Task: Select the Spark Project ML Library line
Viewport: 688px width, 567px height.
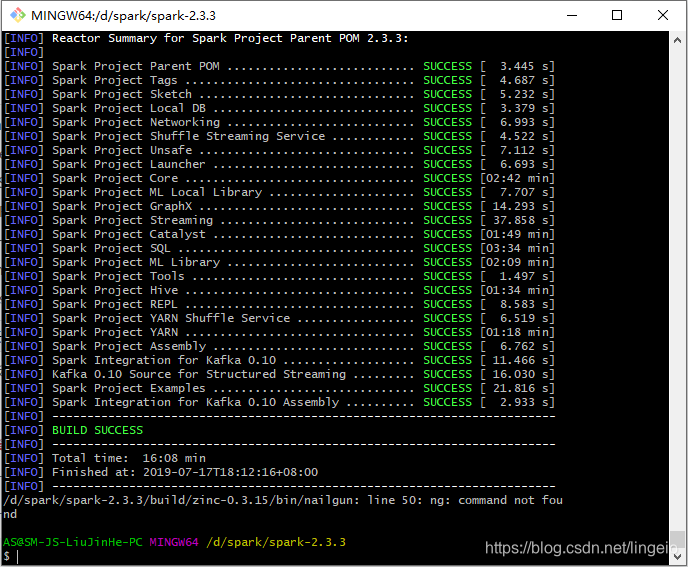Action: (280, 263)
